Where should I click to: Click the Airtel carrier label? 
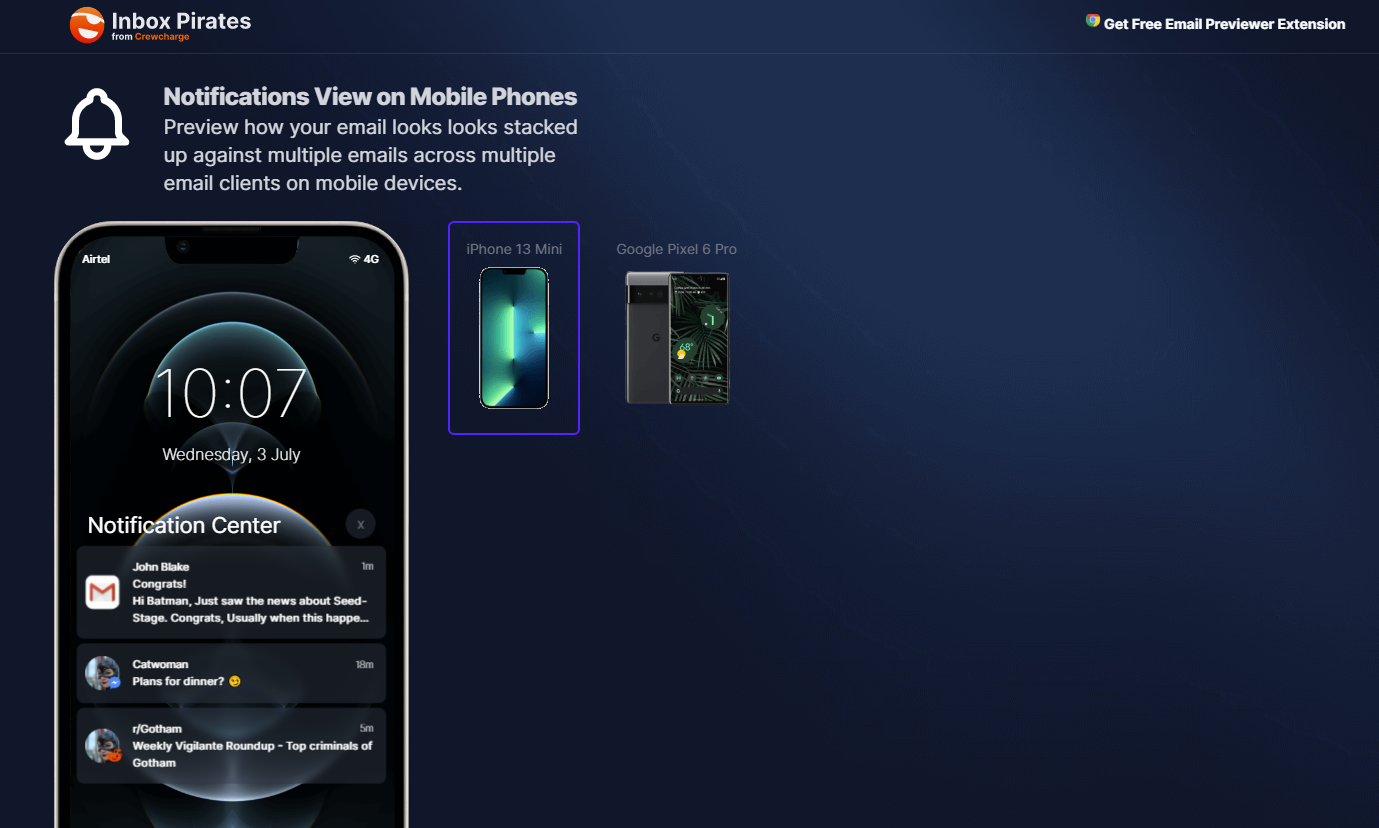coord(96,259)
